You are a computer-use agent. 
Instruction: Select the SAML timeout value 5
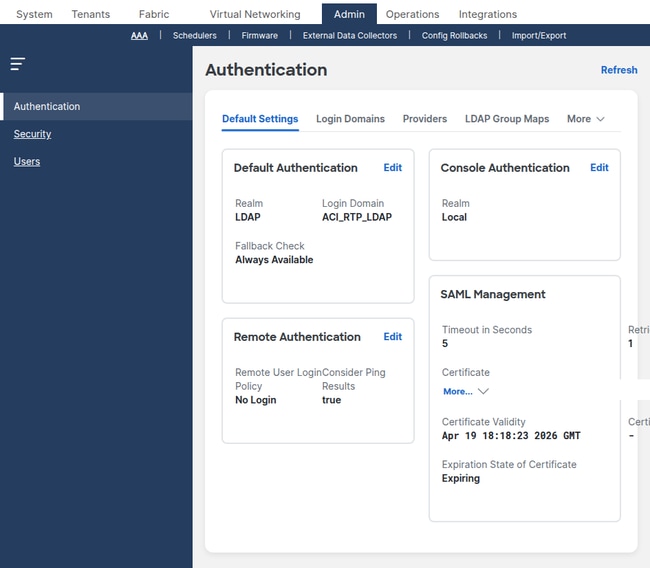pos(445,344)
